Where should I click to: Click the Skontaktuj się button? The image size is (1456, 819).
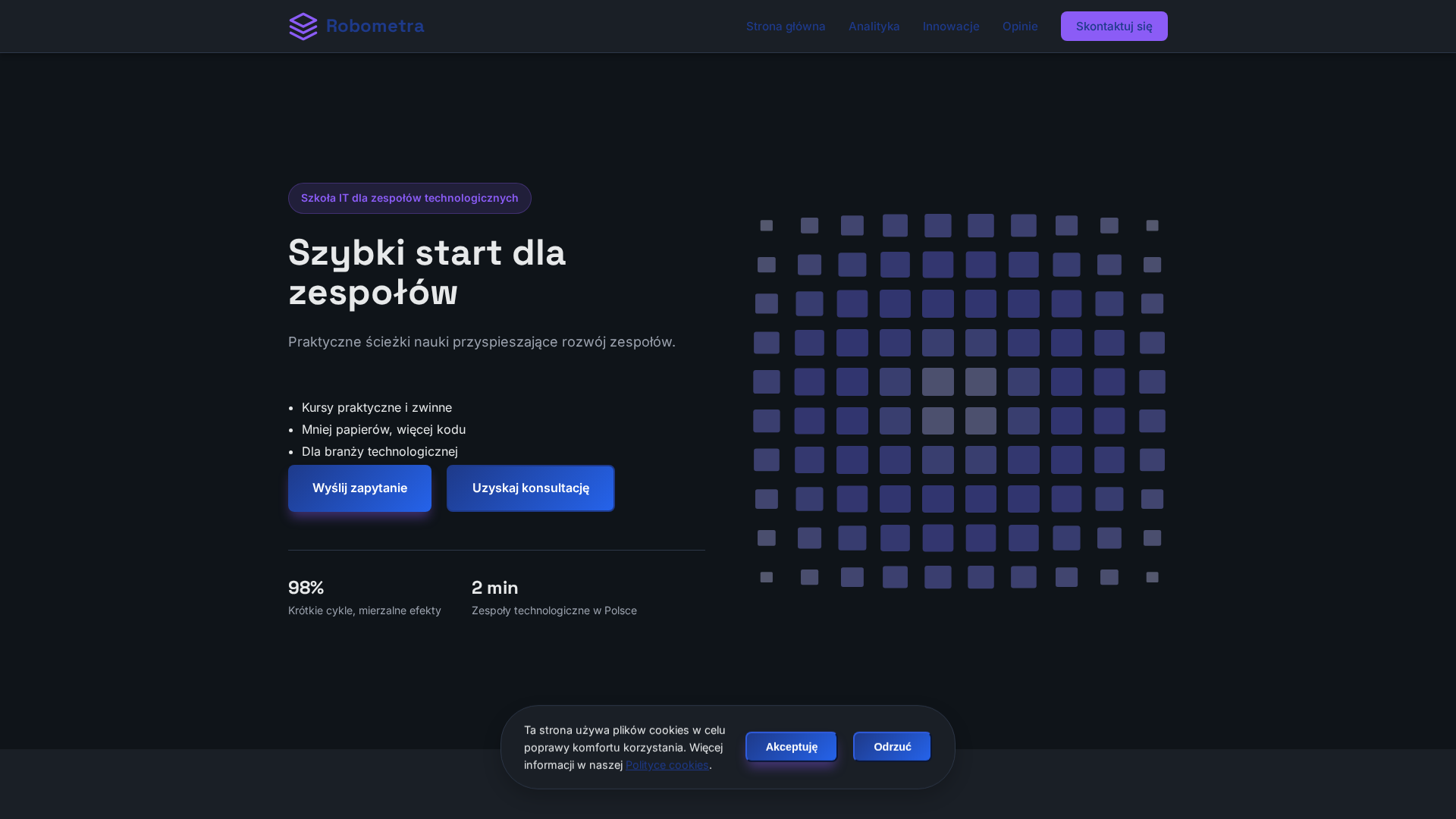[x=1114, y=27]
